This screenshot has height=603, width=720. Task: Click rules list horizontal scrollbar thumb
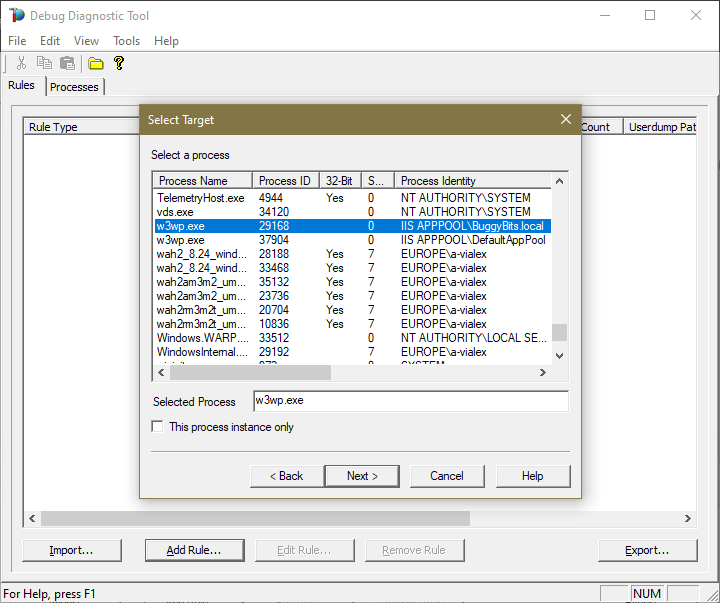click(x=255, y=518)
